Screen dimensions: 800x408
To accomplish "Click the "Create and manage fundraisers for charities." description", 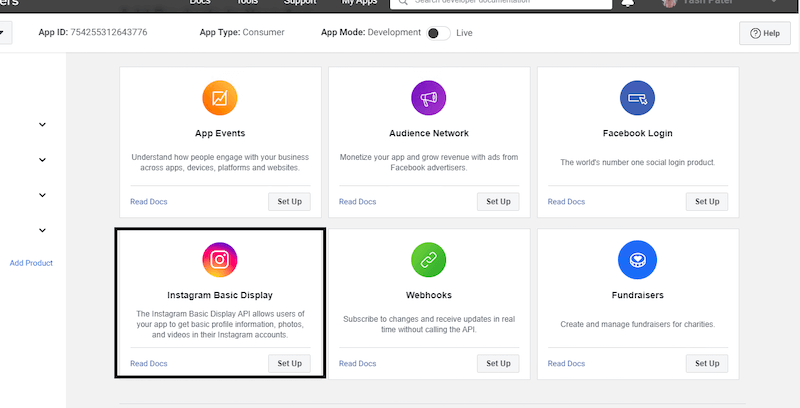I will [x=637, y=324].
